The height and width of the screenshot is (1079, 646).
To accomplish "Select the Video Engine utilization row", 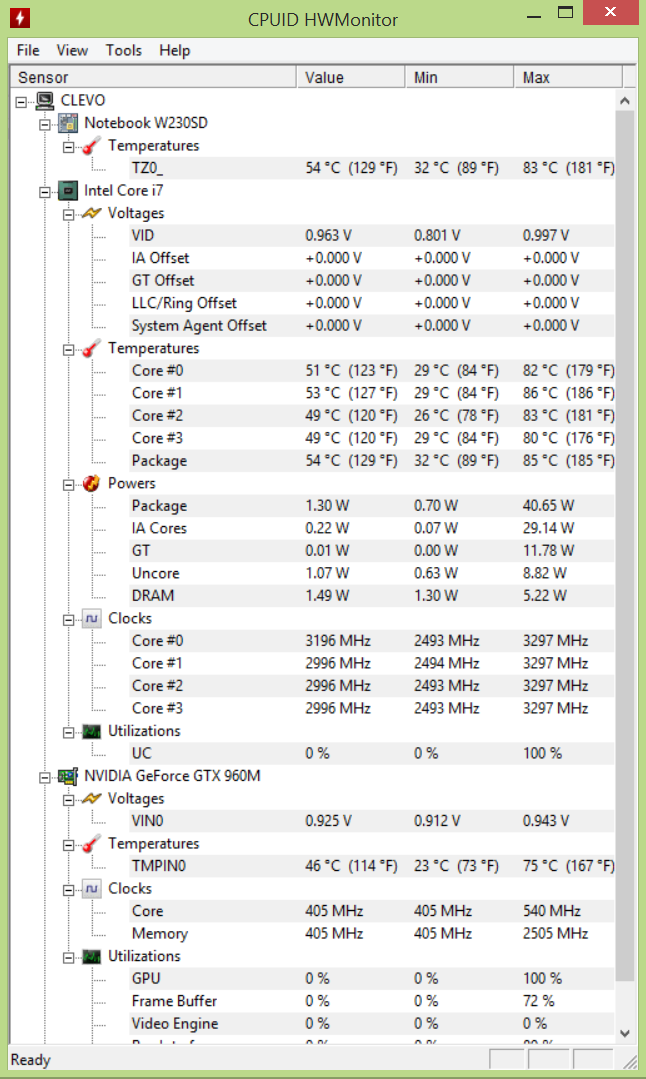I will 372,1023.
